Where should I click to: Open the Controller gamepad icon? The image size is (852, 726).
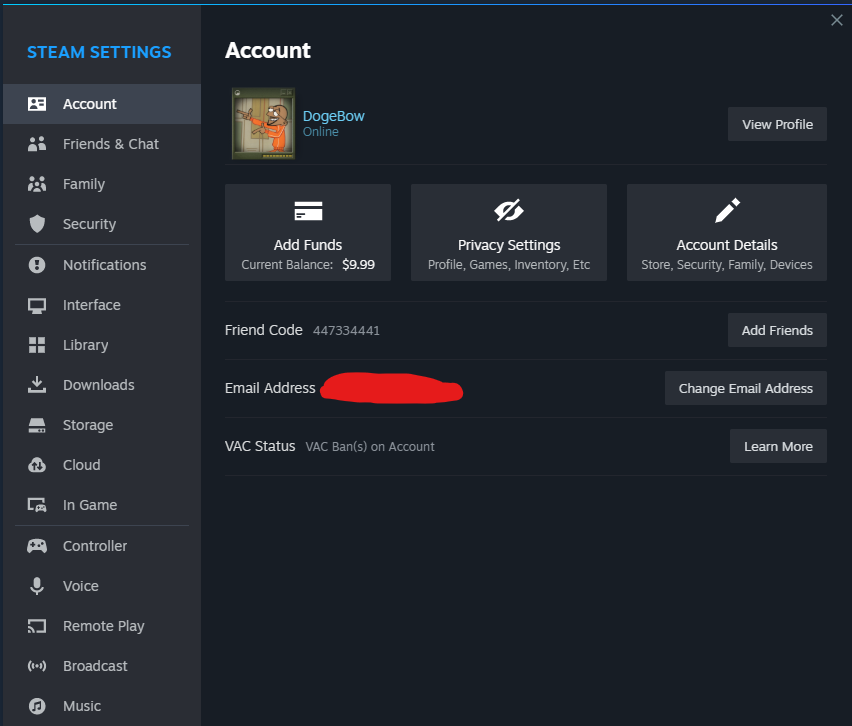37,546
